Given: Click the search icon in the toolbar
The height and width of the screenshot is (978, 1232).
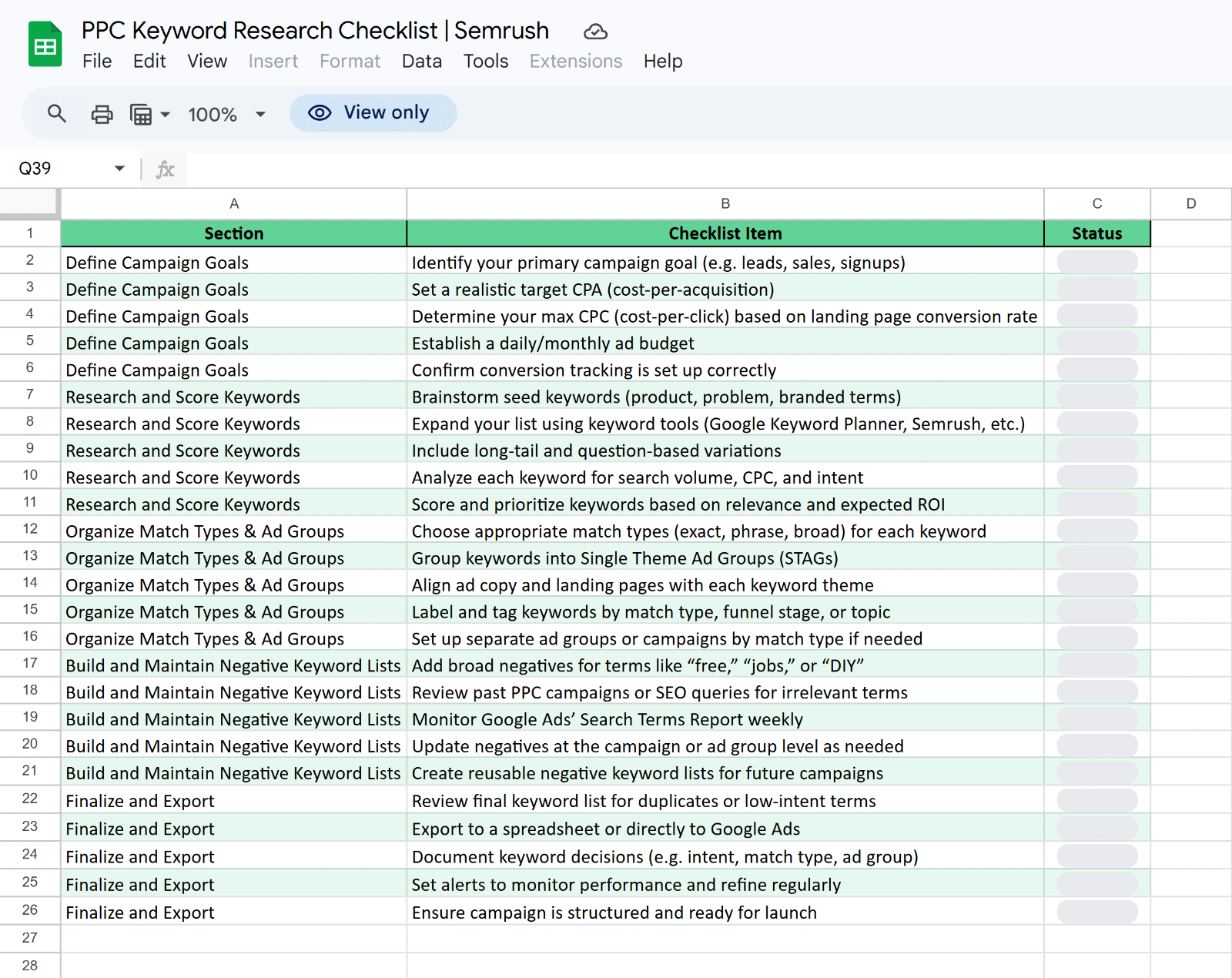Looking at the screenshot, I should click(x=57, y=113).
